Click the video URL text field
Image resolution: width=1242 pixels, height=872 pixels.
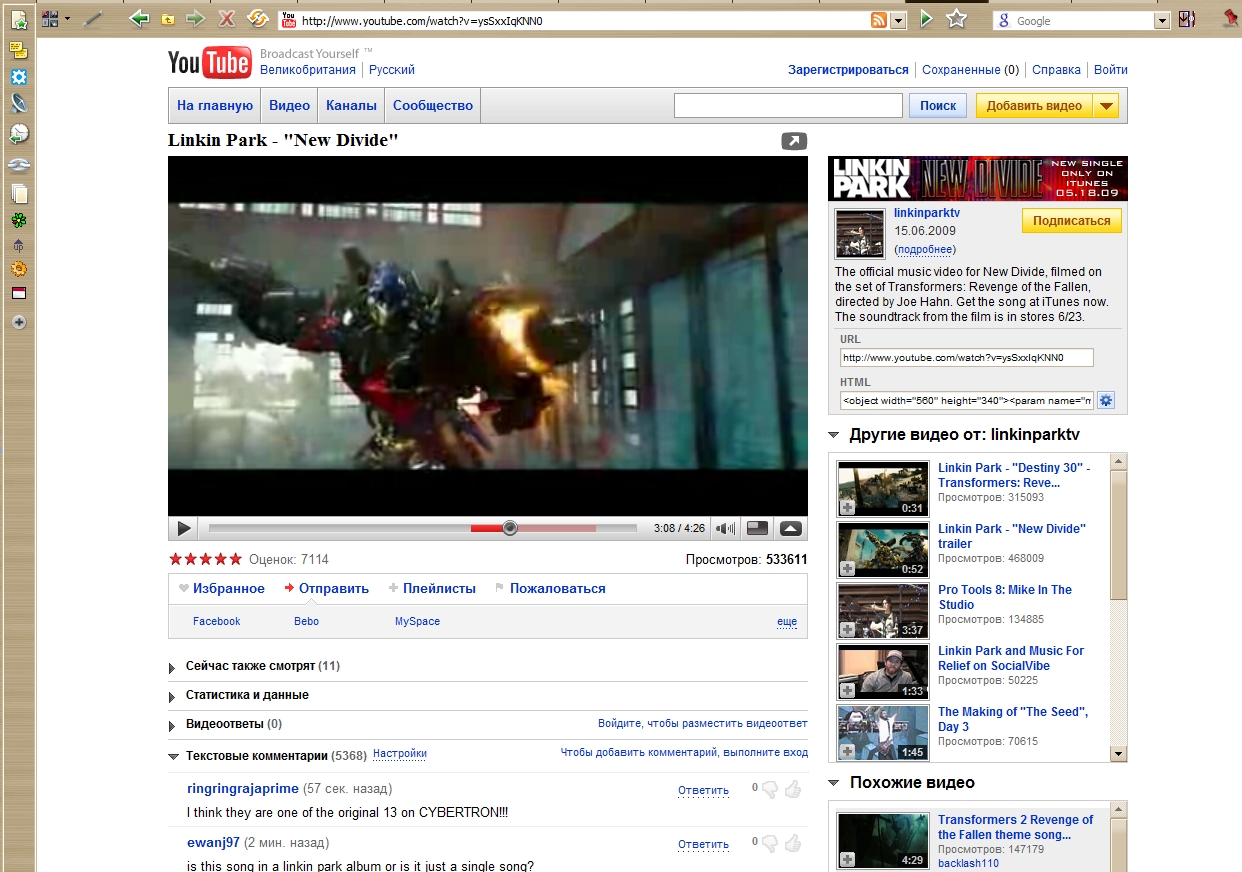pyautogui.click(x=967, y=358)
